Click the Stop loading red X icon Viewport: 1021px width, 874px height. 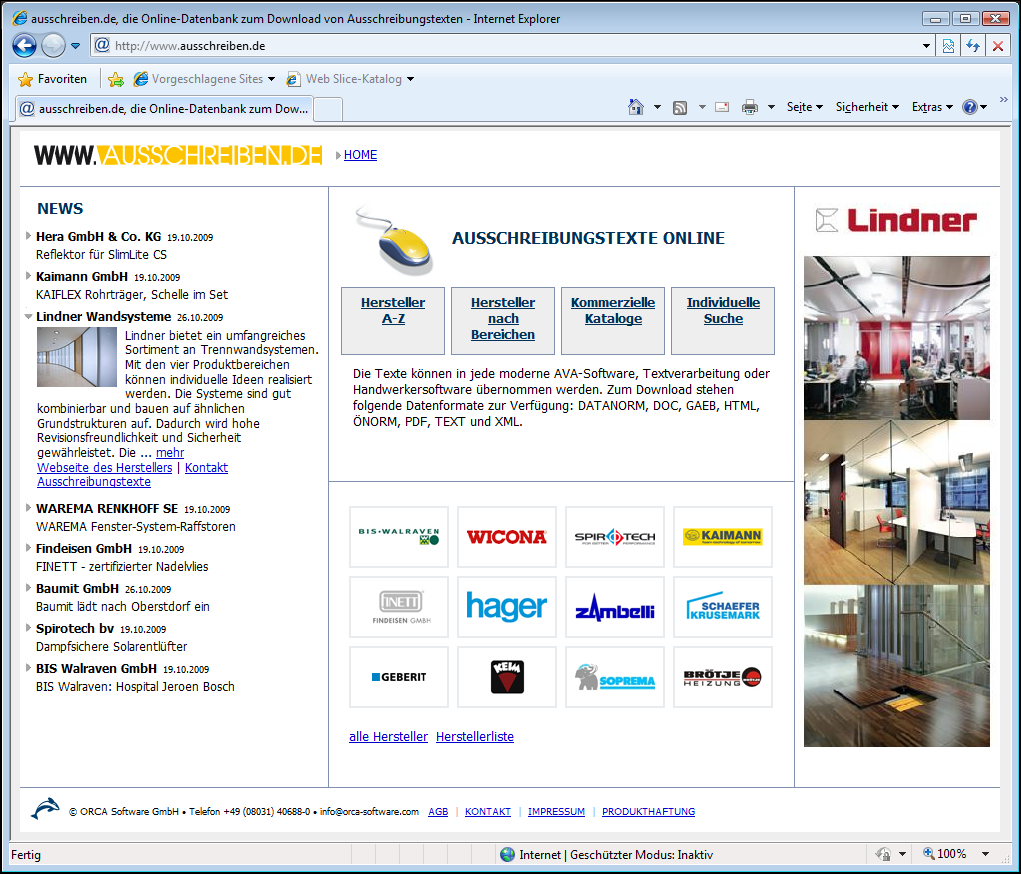pos(997,46)
